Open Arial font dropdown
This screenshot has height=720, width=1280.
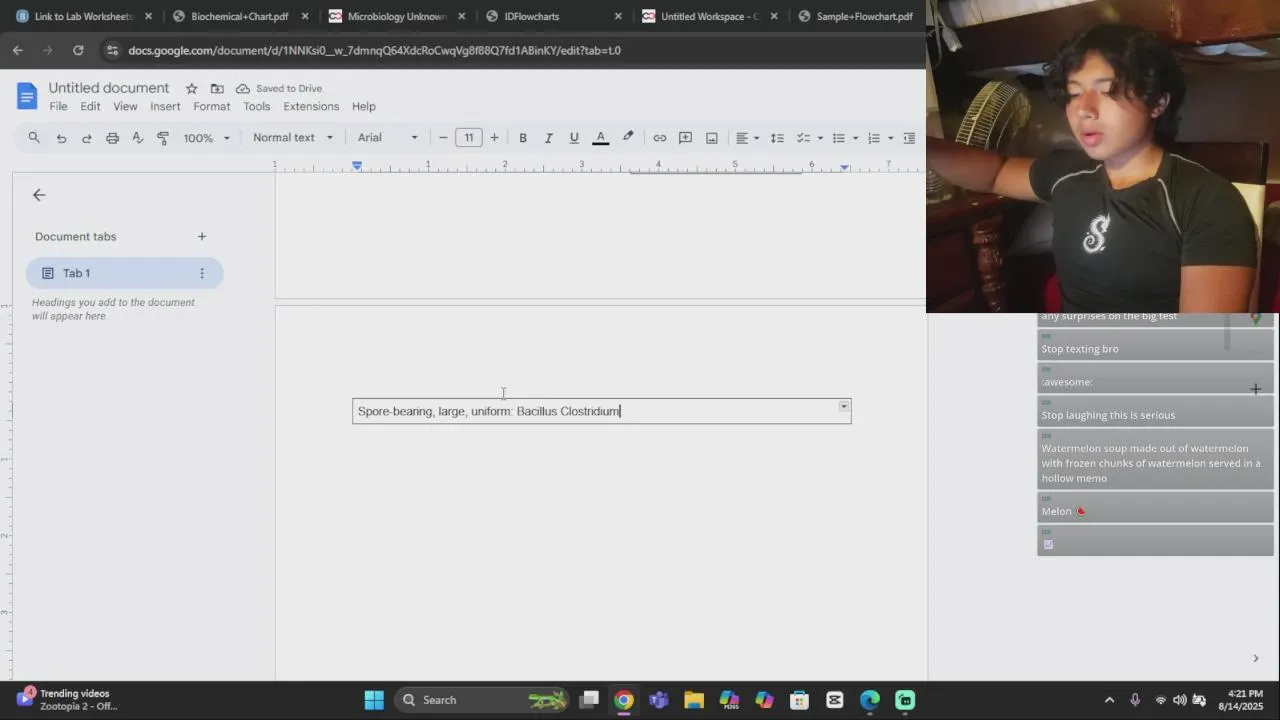(x=388, y=138)
